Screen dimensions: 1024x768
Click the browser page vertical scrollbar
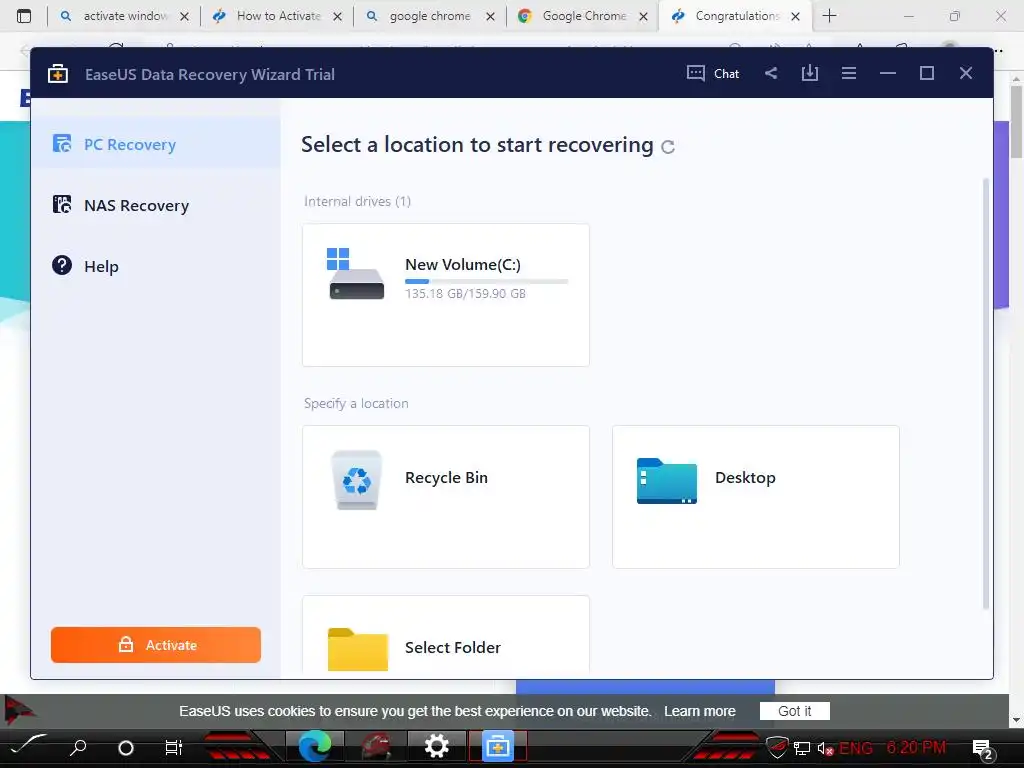point(1016,123)
